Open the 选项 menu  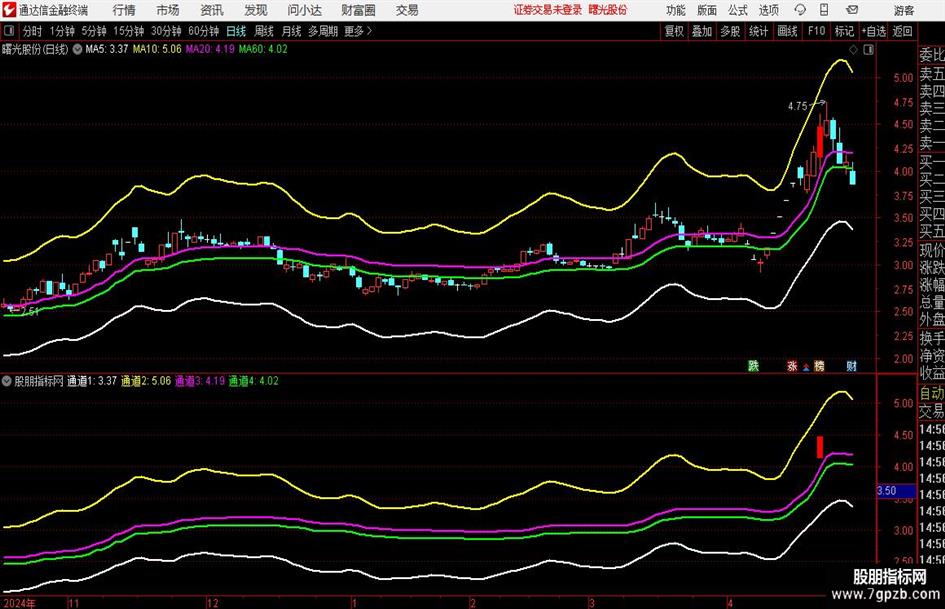tap(768, 10)
